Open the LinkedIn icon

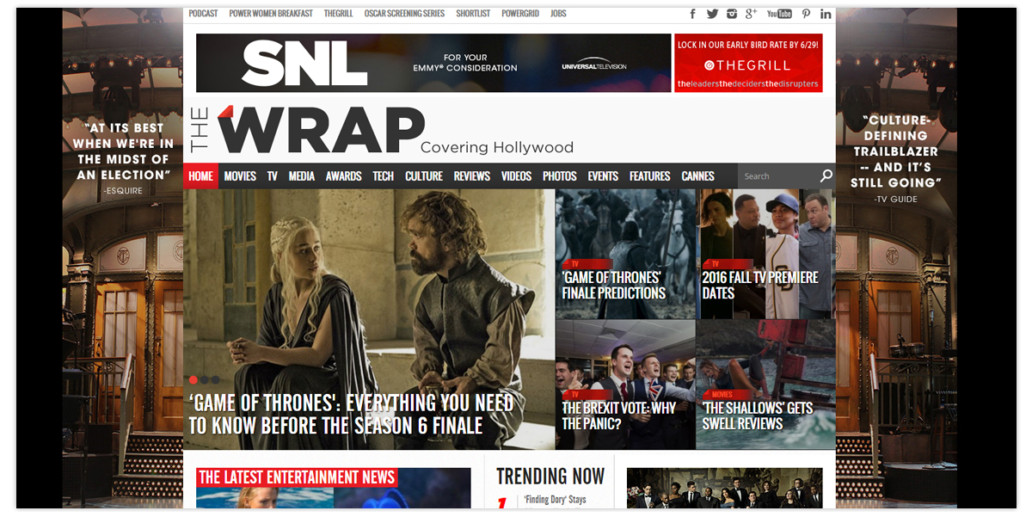pyautogui.click(x=825, y=13)
